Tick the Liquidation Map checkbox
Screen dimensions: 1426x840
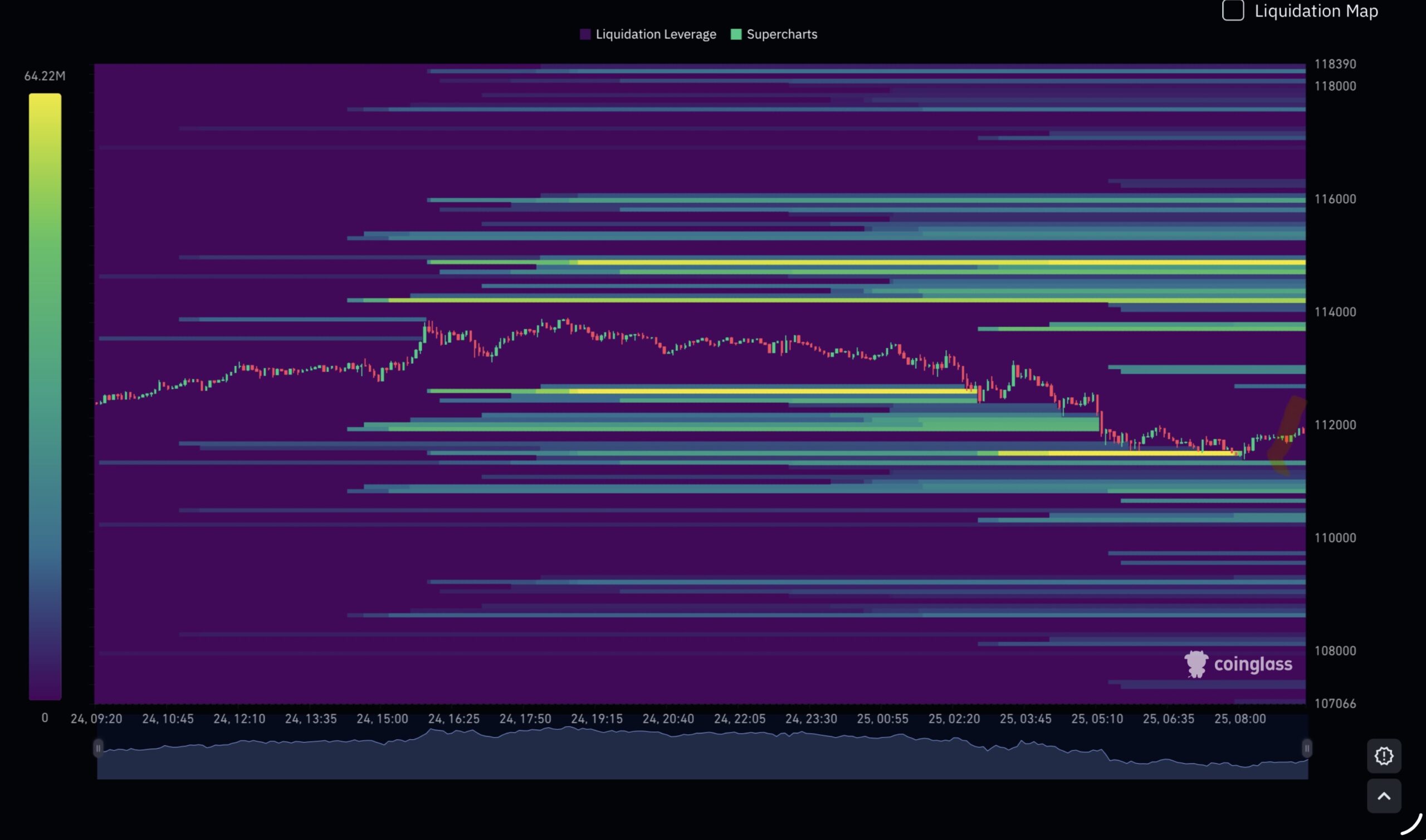tap(1233, 10)
